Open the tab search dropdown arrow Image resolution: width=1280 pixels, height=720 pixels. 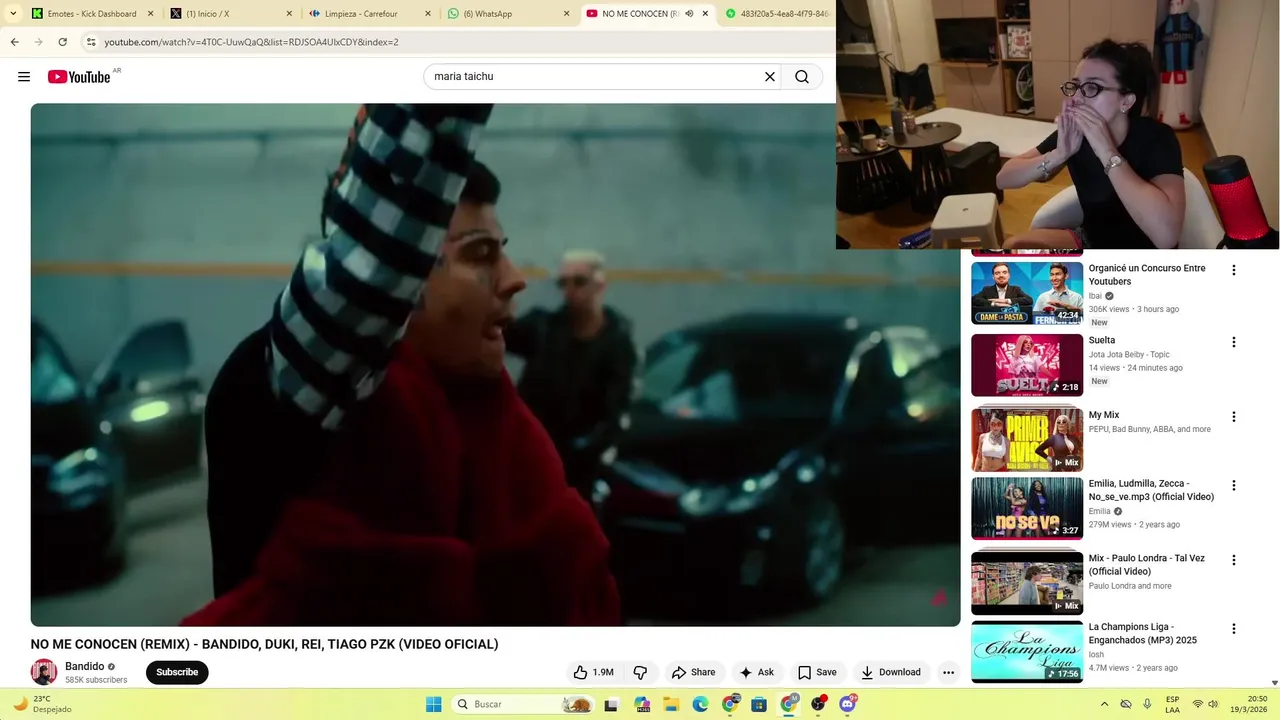click(13, 14)
